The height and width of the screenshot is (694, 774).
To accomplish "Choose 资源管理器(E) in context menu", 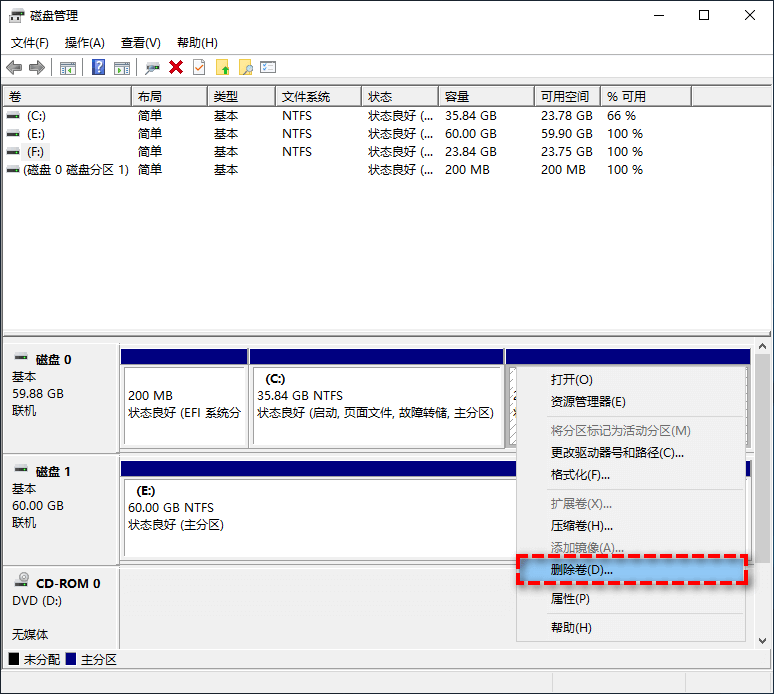I will point(630,402).
